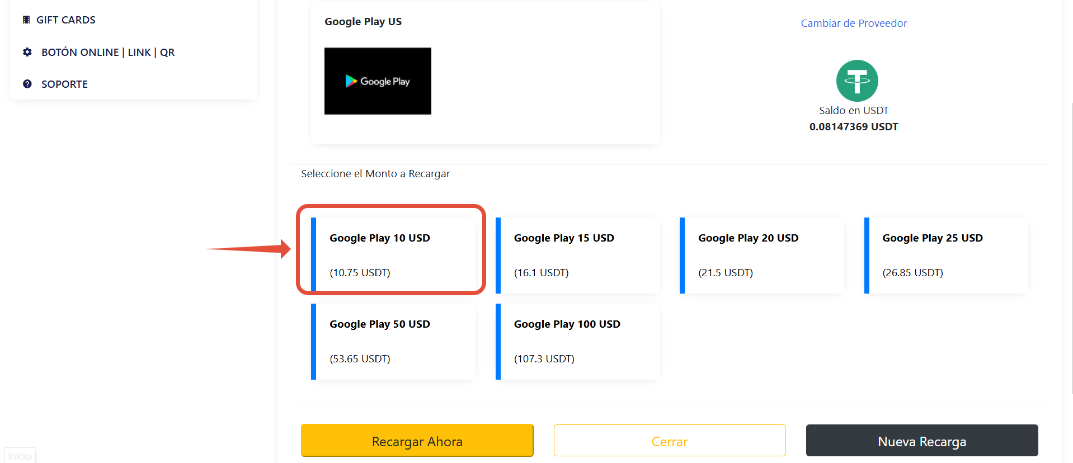Click the dark Nueva Recarga button

pos(922,441)
